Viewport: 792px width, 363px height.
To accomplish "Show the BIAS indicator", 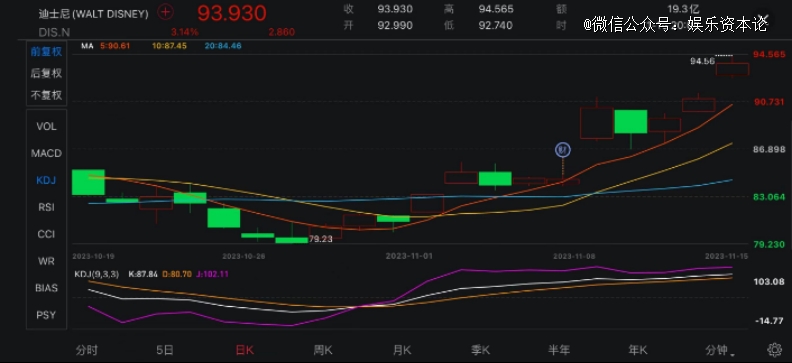I will point(46,288).
